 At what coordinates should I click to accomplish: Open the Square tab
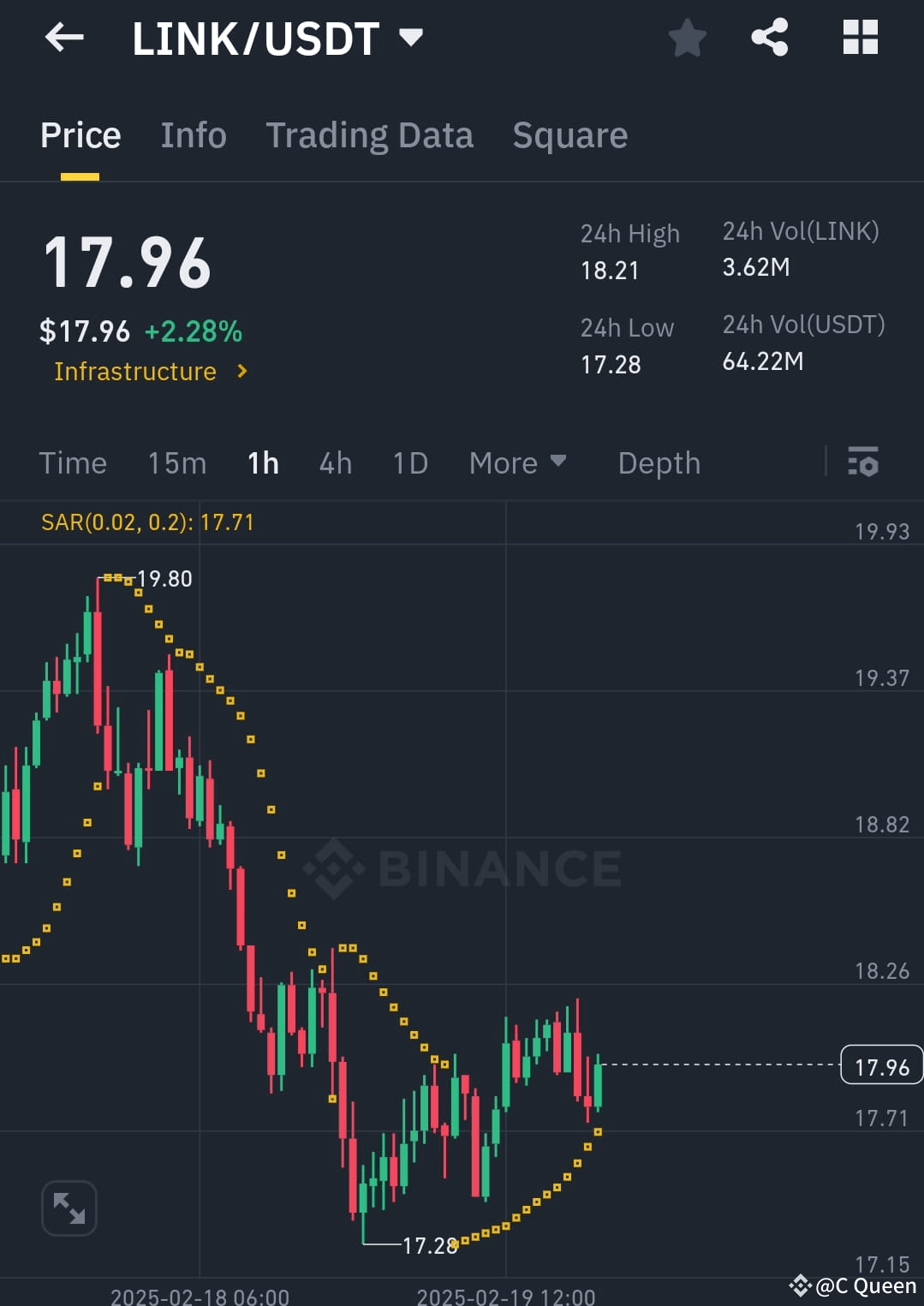click(569, 134)
